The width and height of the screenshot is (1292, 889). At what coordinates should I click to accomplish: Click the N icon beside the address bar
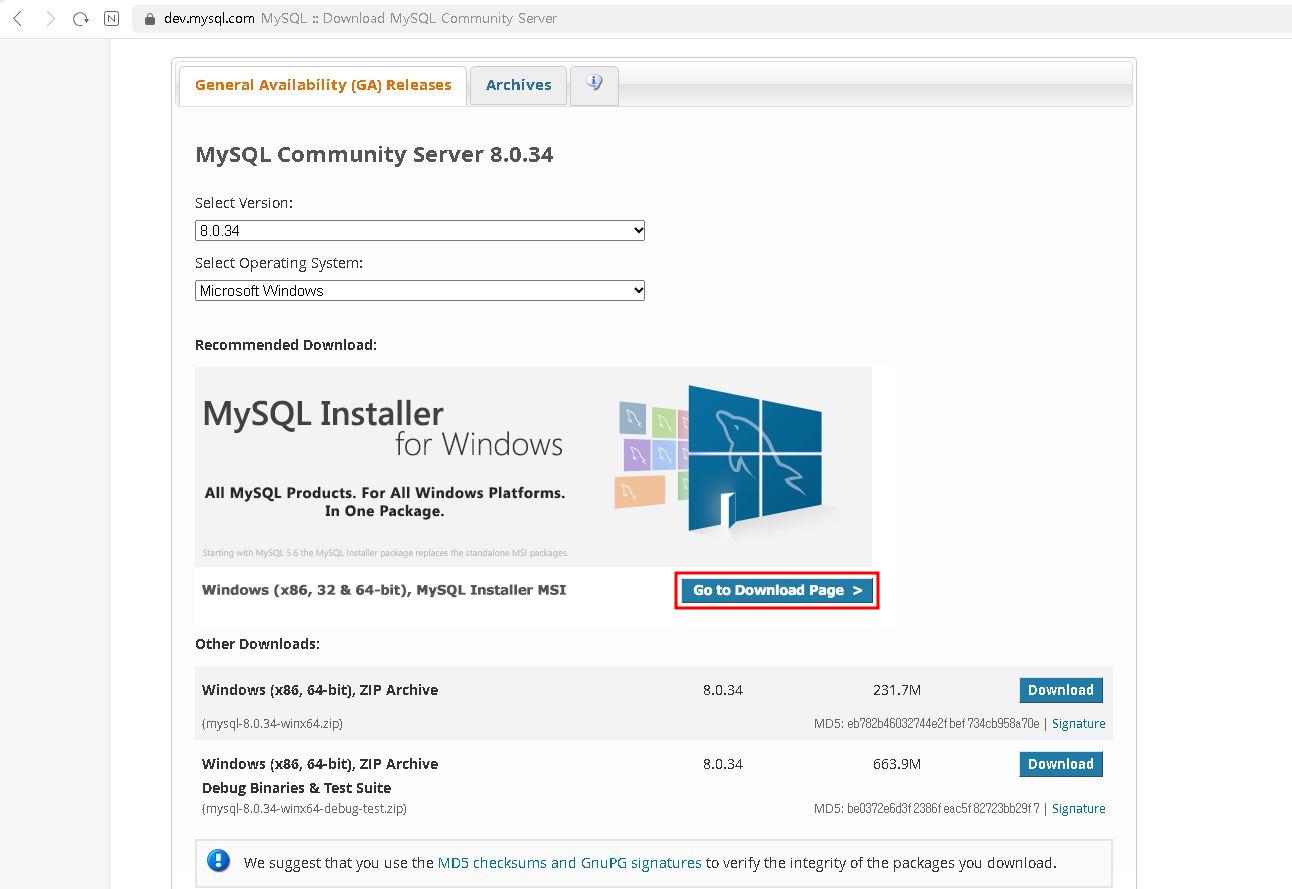(x=112, y=19)
